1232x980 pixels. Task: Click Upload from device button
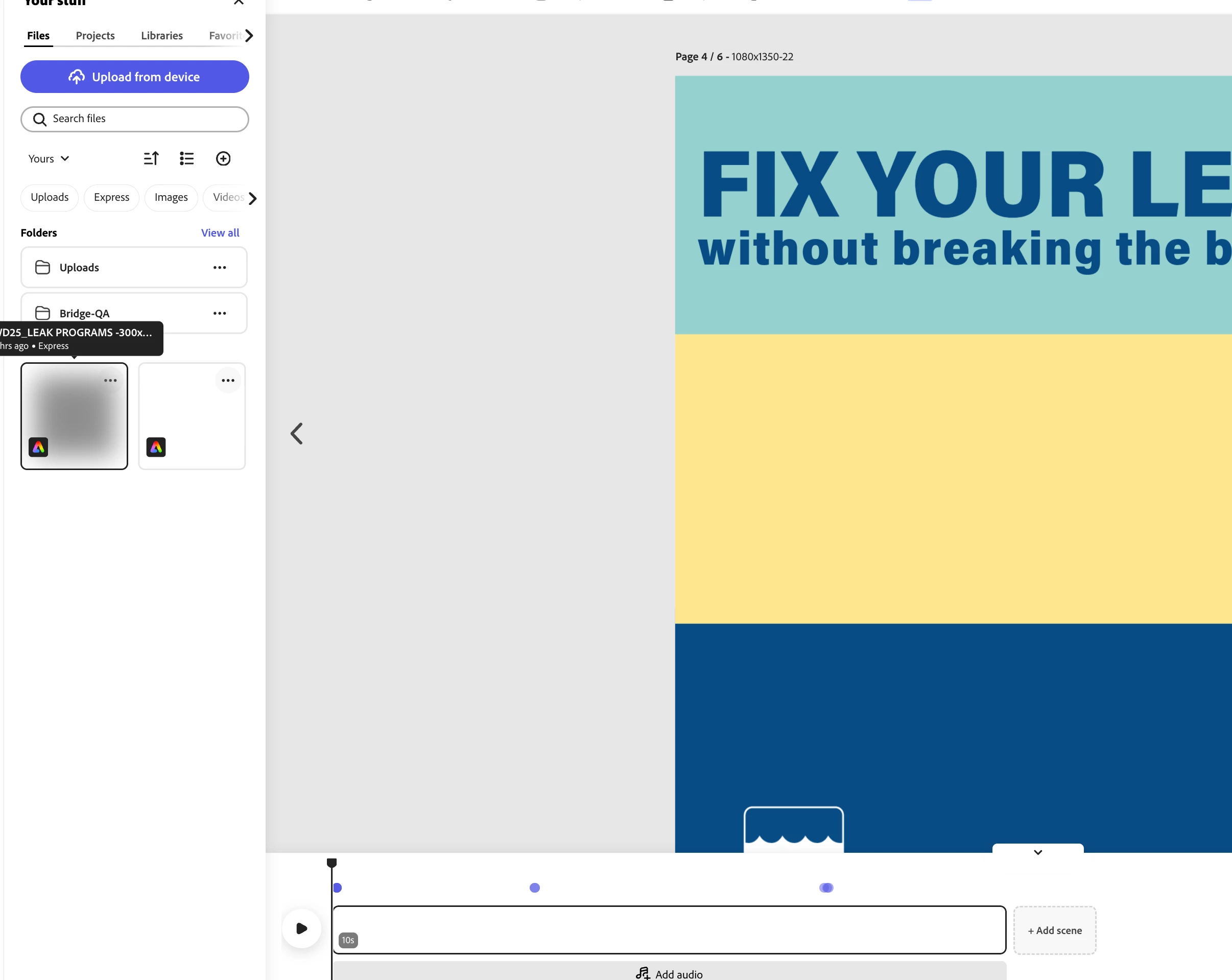coord(135,77)
